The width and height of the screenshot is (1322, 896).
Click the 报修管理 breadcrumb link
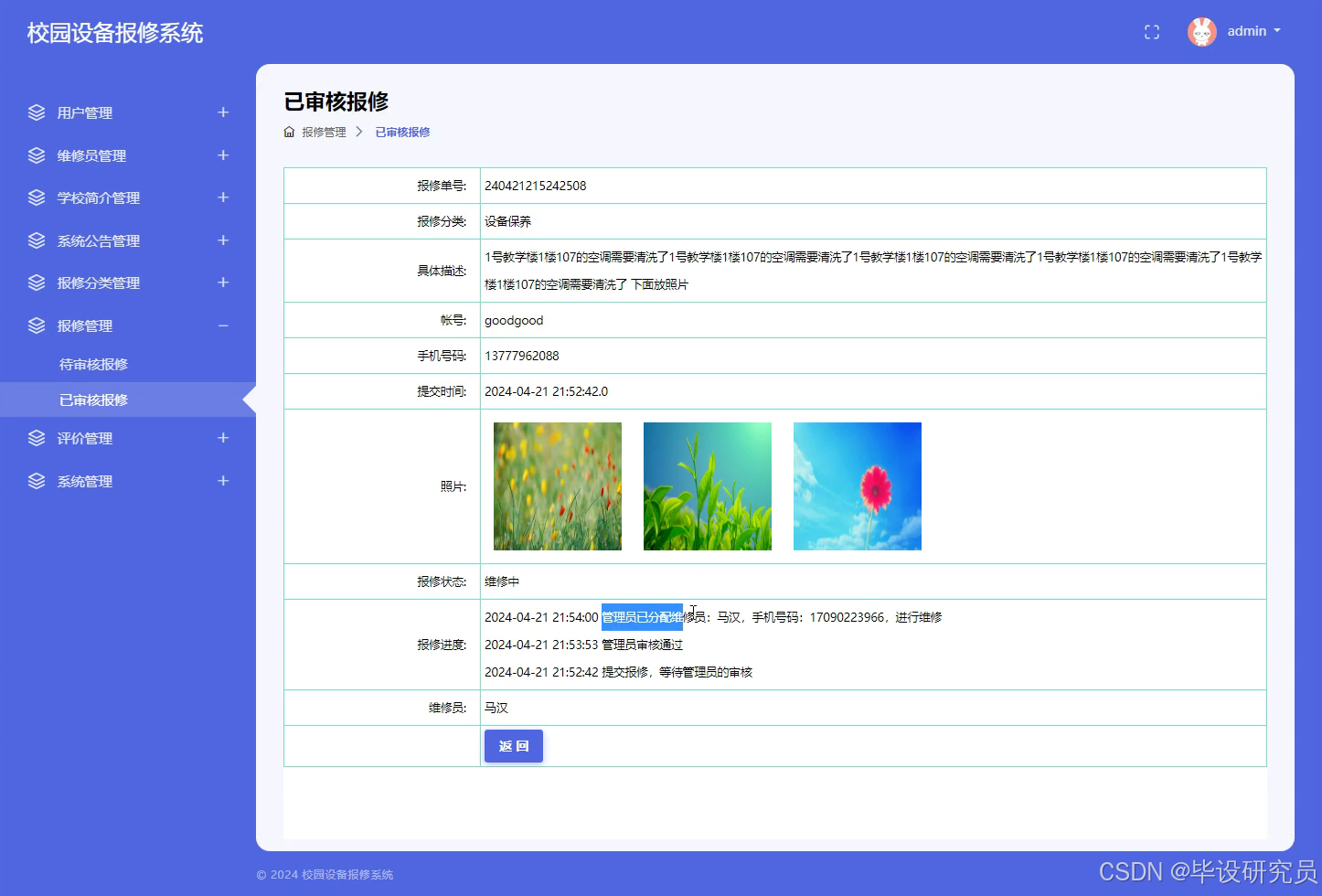tap(325, 132)
